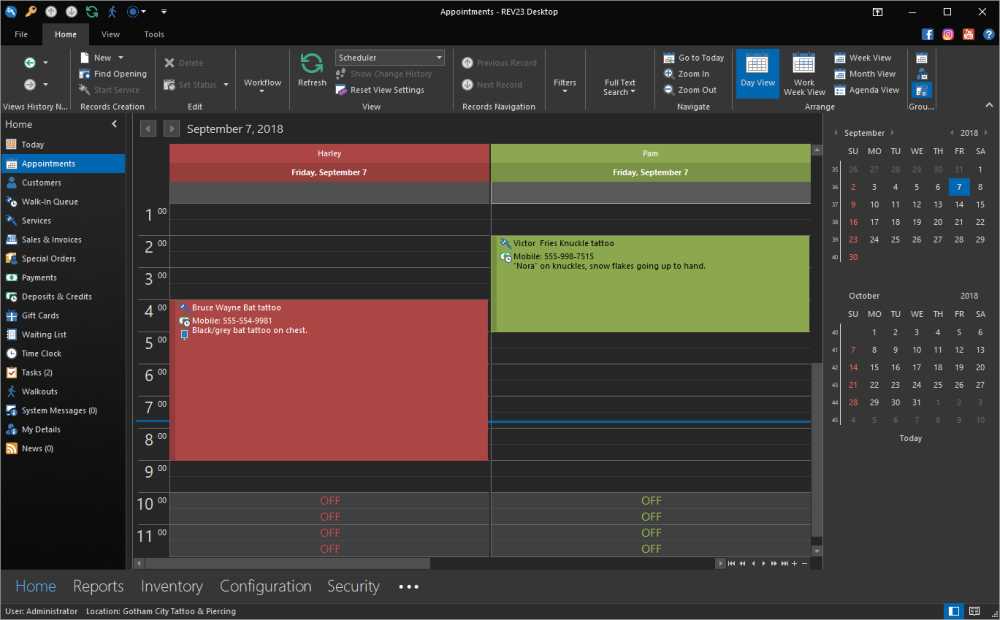The width and height of the screenshot is (1000, 620).
Task: Zoom In on the scheduler
Action: [x=686, y=74]
